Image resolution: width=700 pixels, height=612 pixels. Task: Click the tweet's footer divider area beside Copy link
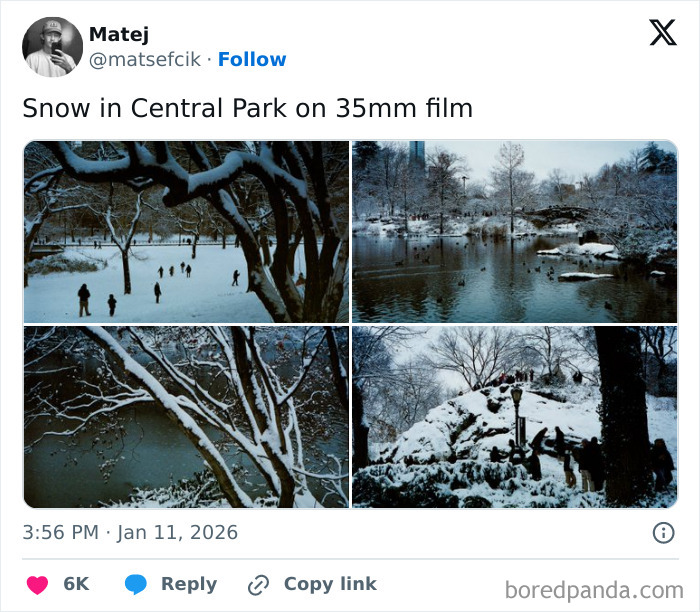tap(440, 585)
